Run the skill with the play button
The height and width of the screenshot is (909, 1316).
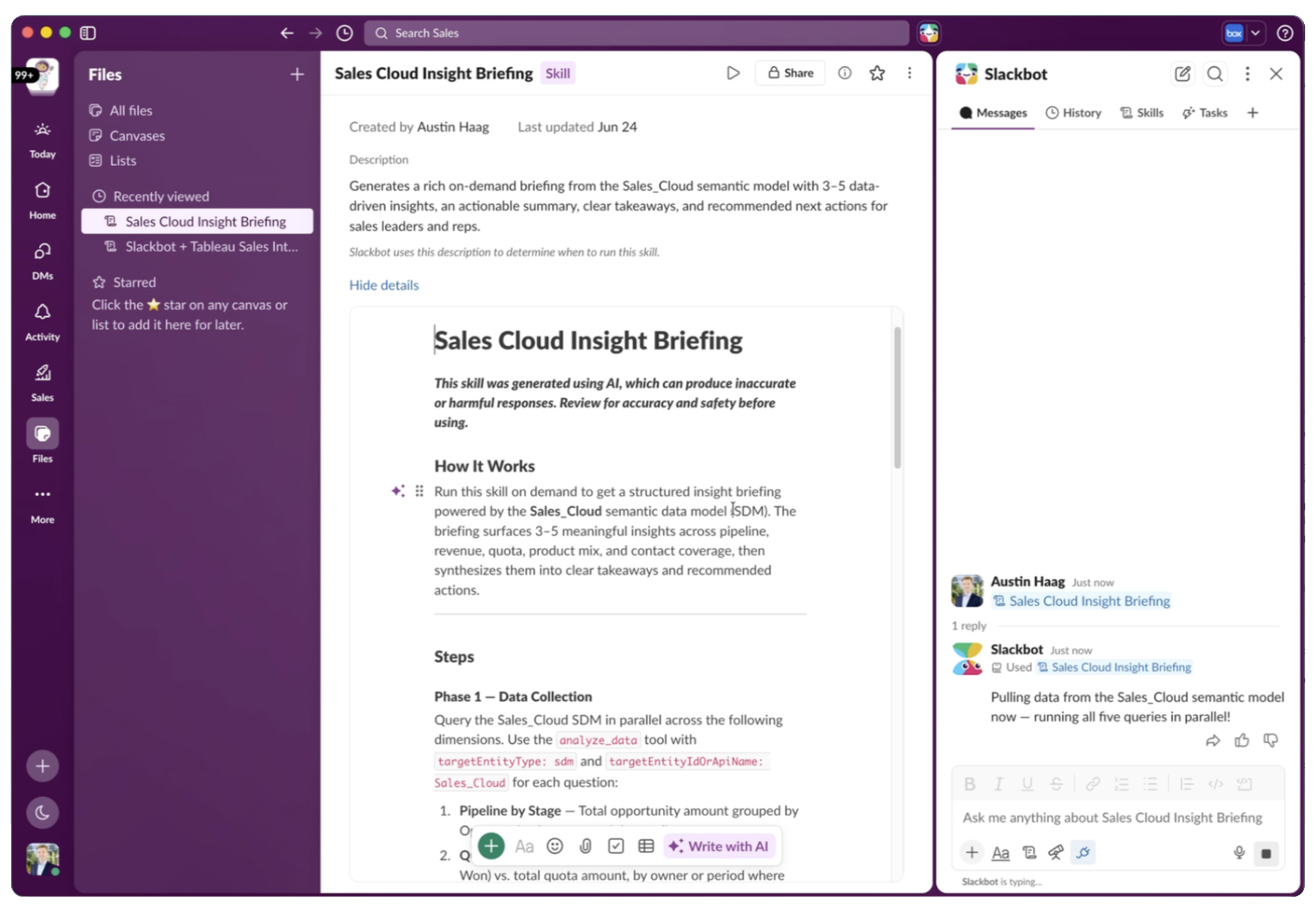click(x=733, y=73)
